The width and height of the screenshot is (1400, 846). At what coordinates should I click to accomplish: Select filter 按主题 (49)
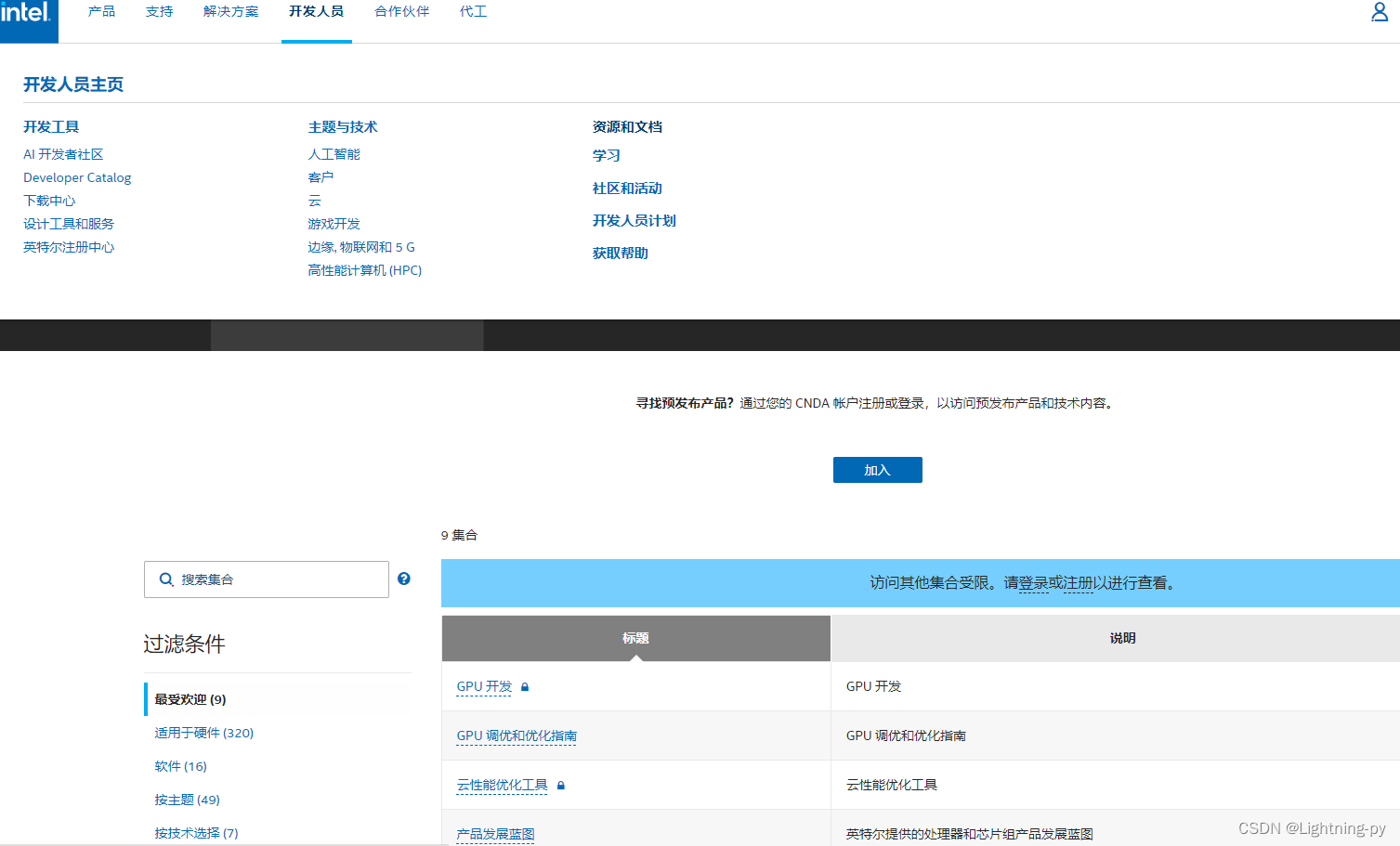(x=188, y=800)
